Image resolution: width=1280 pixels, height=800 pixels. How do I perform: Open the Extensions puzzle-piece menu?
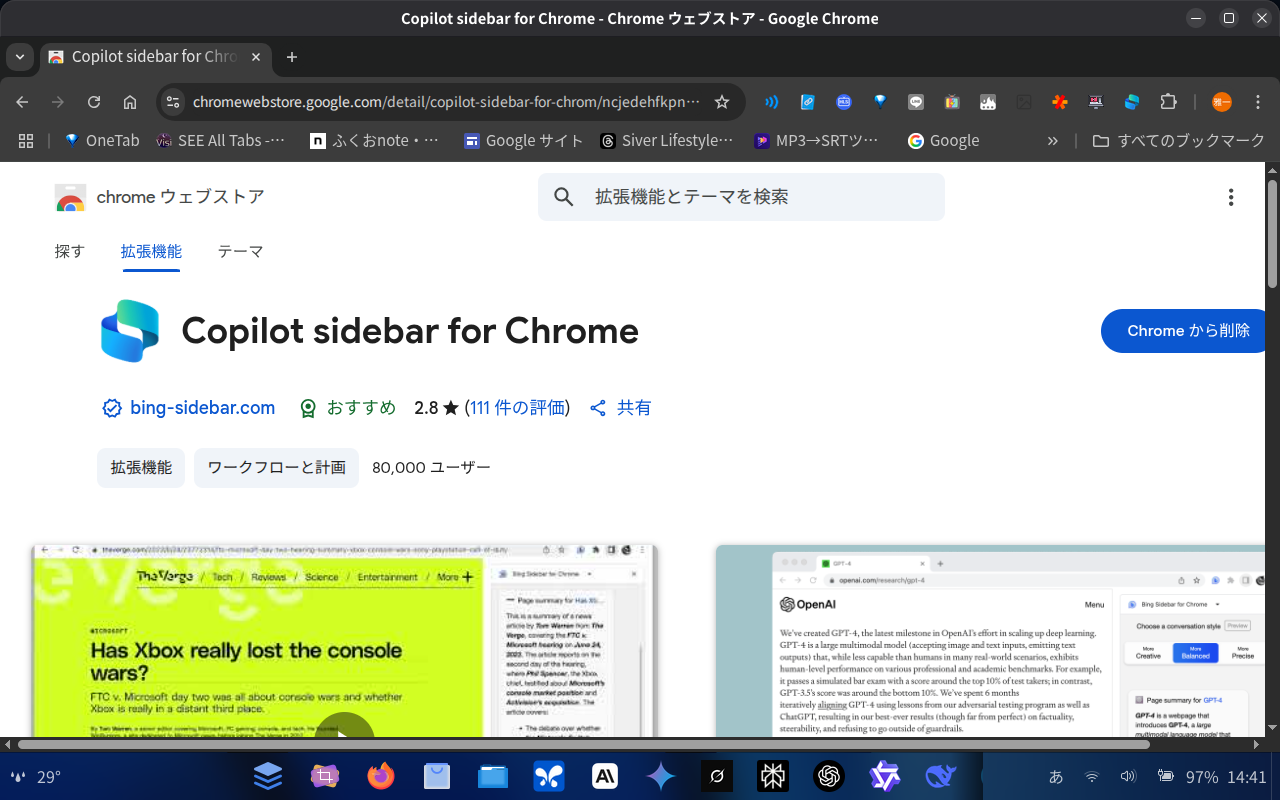[1168, 102]
